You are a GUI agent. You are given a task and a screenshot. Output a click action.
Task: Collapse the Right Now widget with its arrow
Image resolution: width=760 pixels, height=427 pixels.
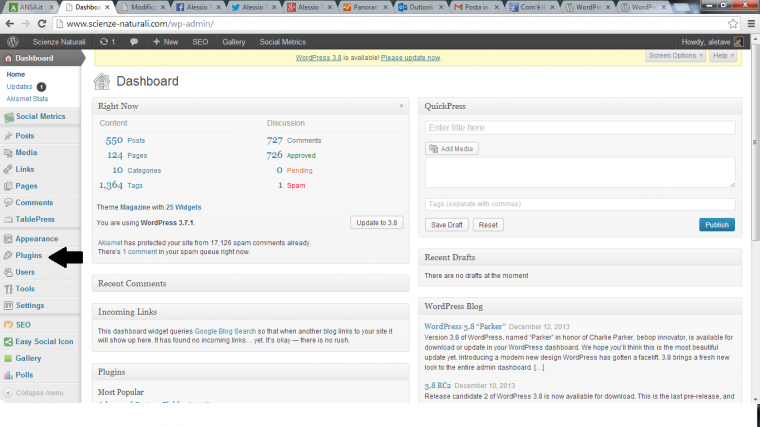[401, 106]
